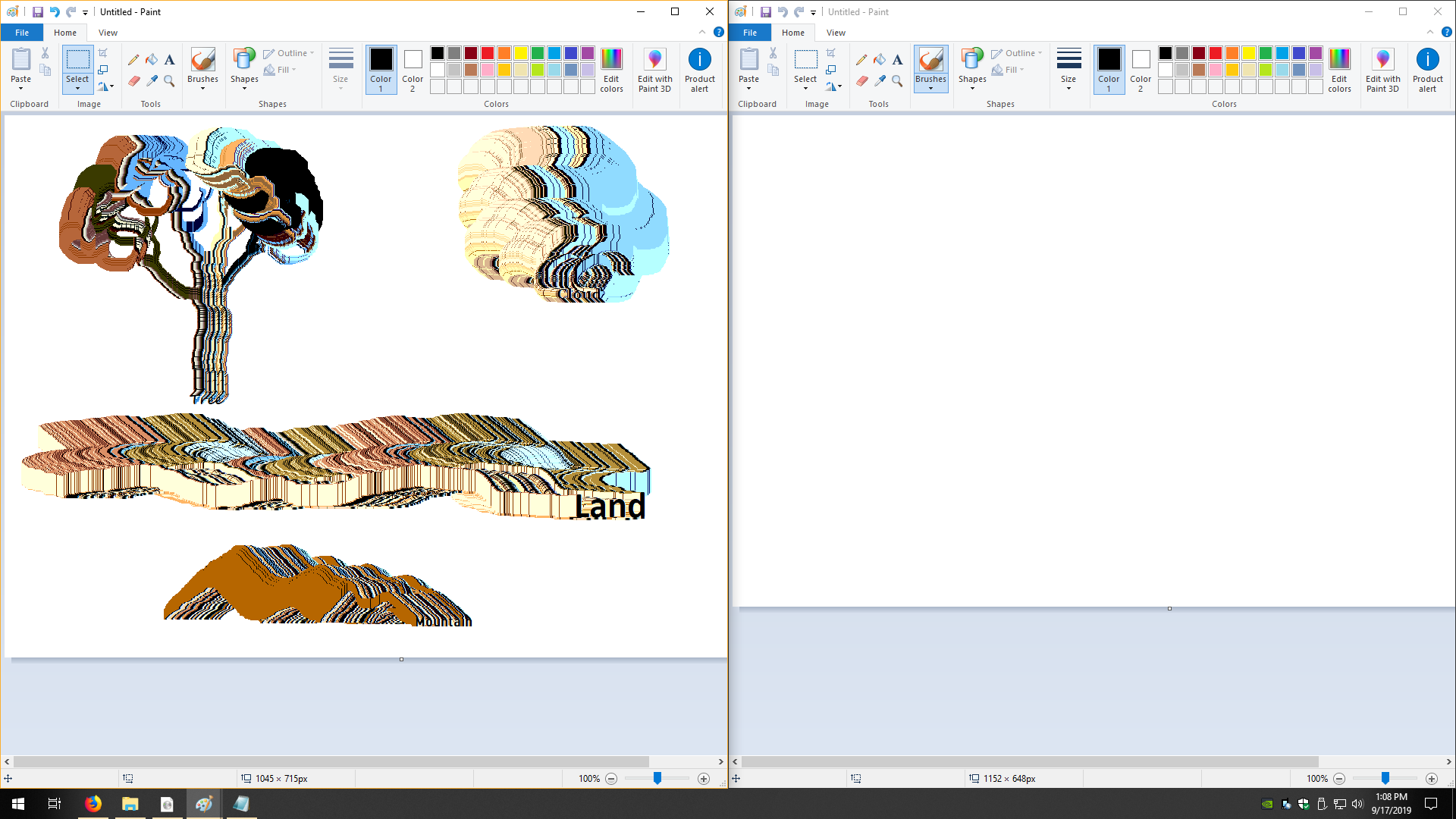The image size is (1456, 819).
Task: Click the Resize image button
Action: point(103,70)
